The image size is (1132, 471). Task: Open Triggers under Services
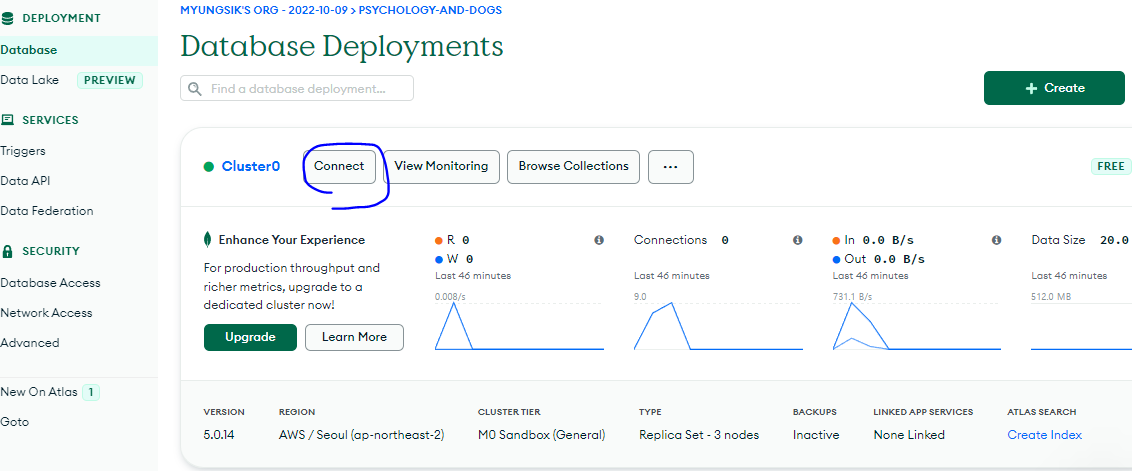pos(23,151)
